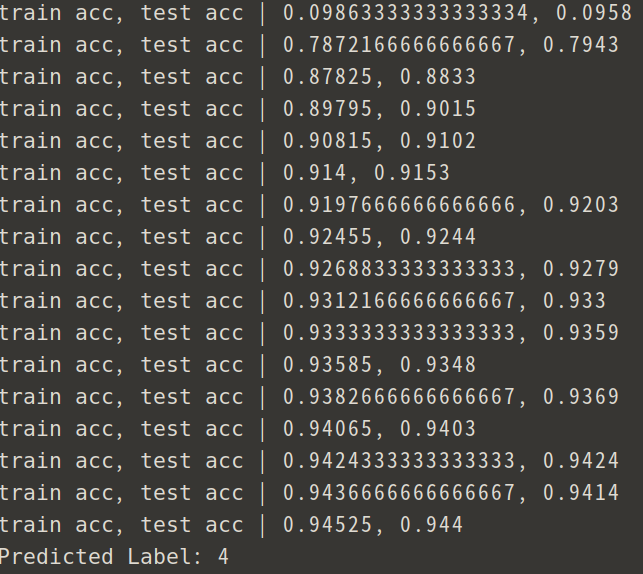Click train accuracy 0.87825 in third line
The width and height of the screenshot is (643, 574).
point(327,77)
